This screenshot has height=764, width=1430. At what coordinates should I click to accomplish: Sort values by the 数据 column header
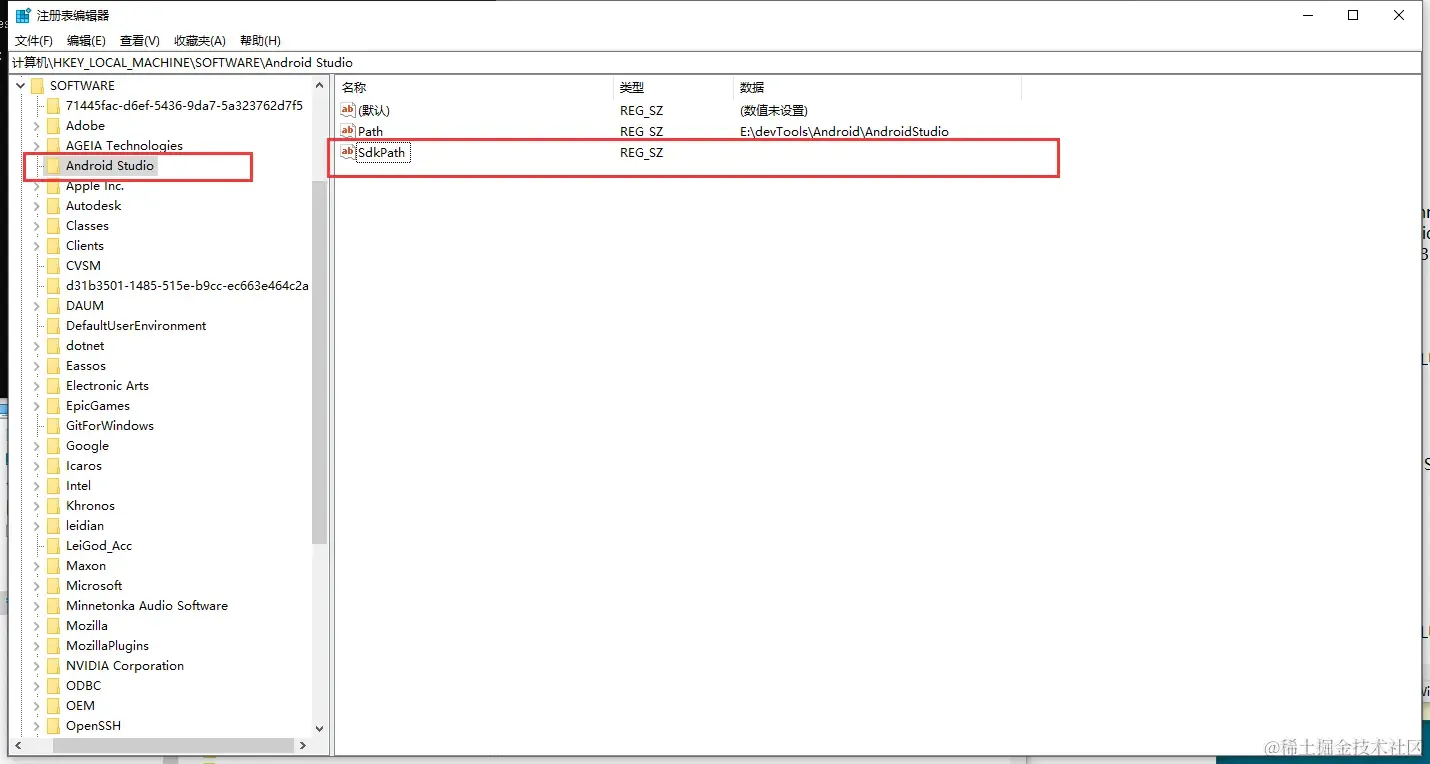pyautogui.click(x=877, y=88)
